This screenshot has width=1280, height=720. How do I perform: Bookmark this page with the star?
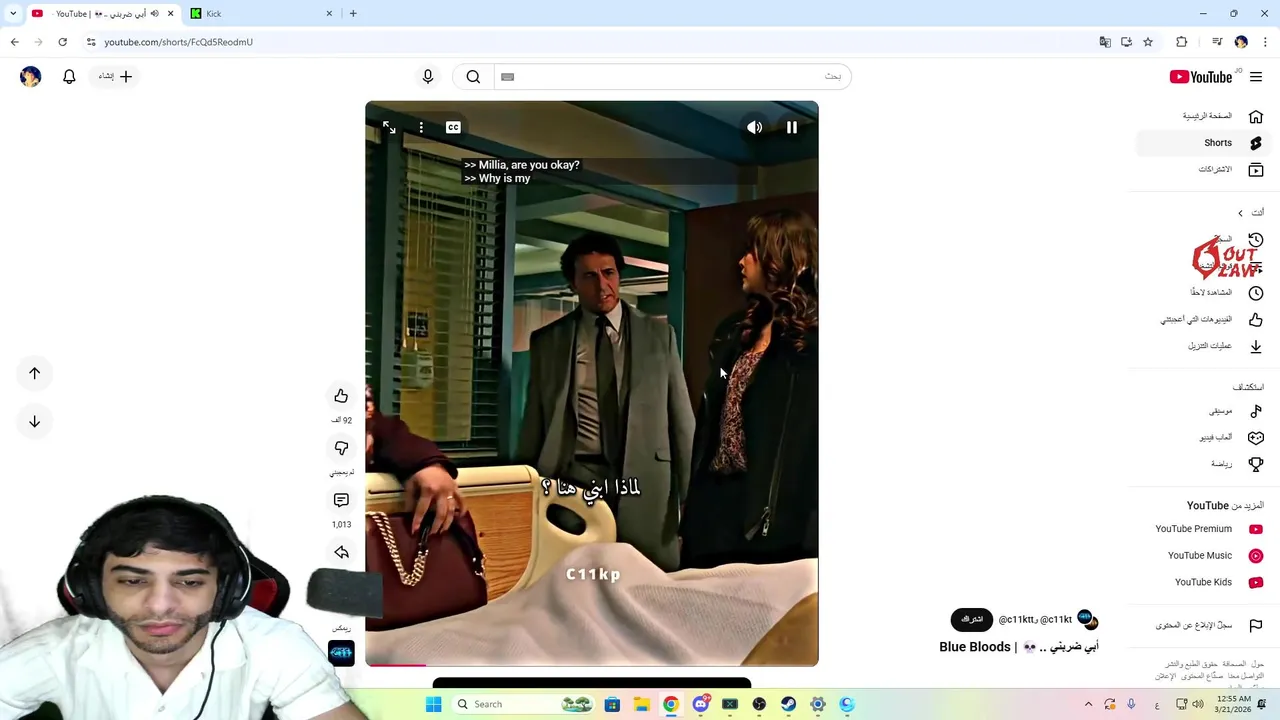1148,42
